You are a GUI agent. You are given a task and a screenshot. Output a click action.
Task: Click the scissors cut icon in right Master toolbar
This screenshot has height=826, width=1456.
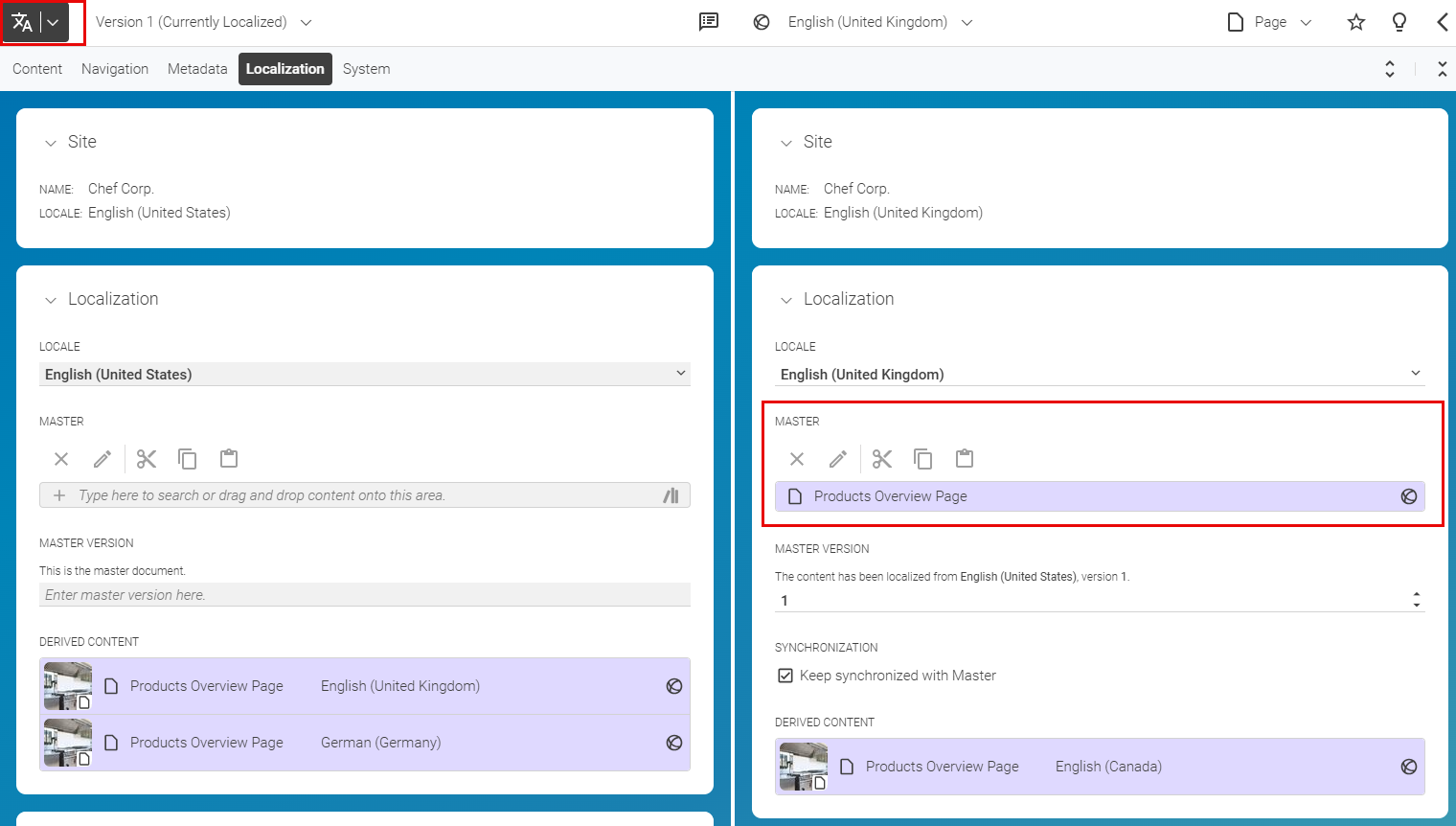[x=882, y=459]
